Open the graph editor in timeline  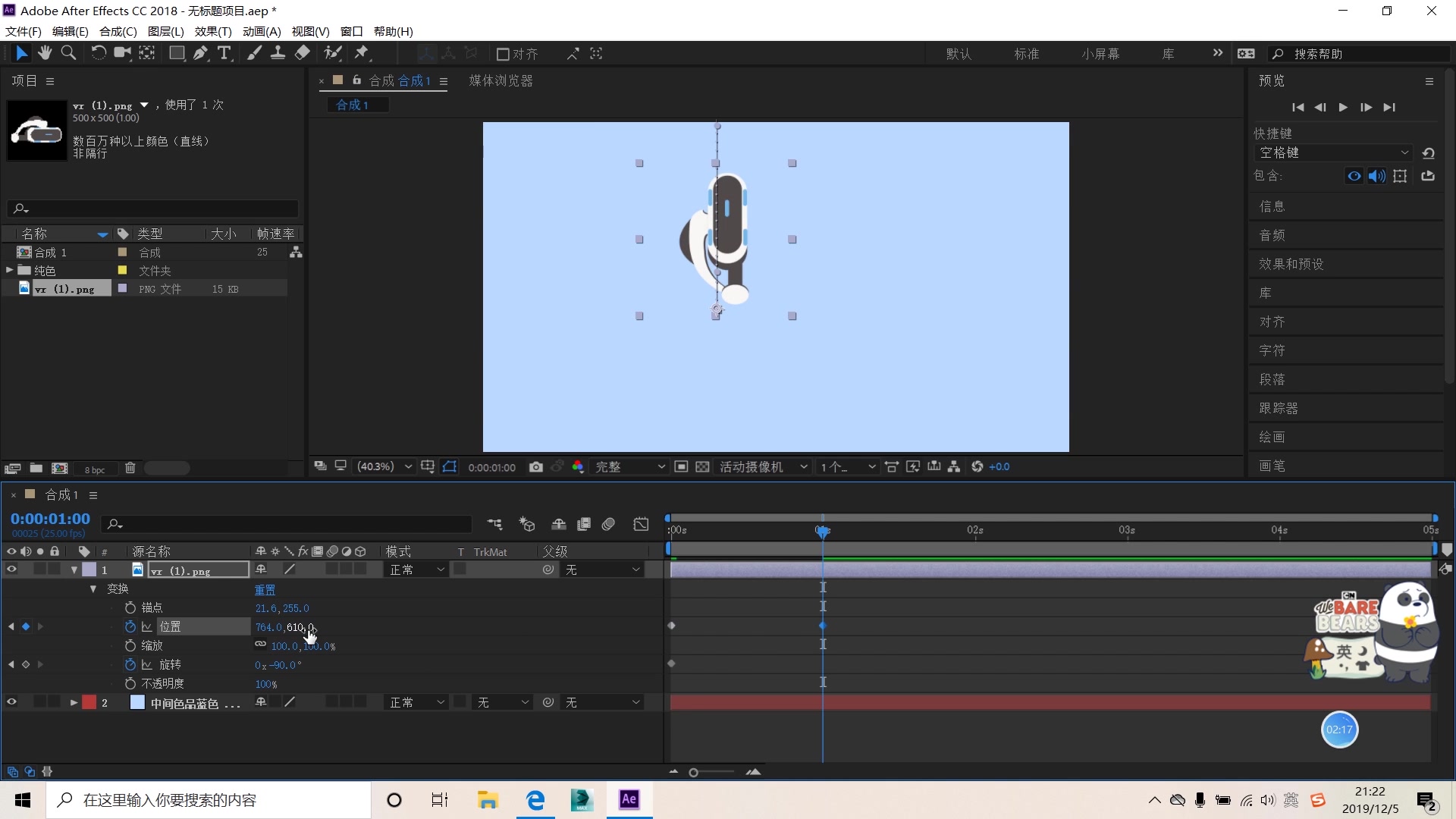[x=641, y=524]
